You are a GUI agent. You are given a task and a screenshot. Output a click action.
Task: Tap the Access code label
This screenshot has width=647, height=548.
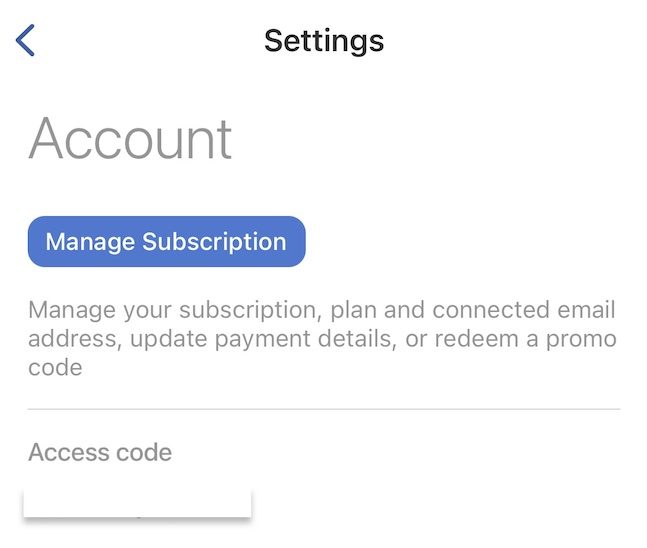pyautogui.click(x=100, y=452)
